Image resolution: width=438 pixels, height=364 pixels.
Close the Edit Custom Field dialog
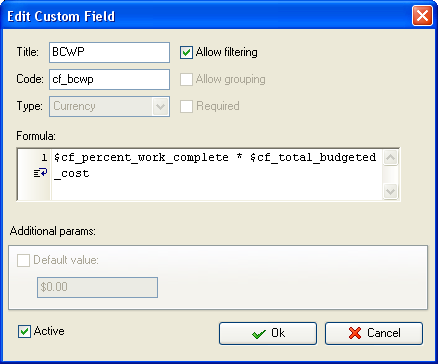pos(422,16)
